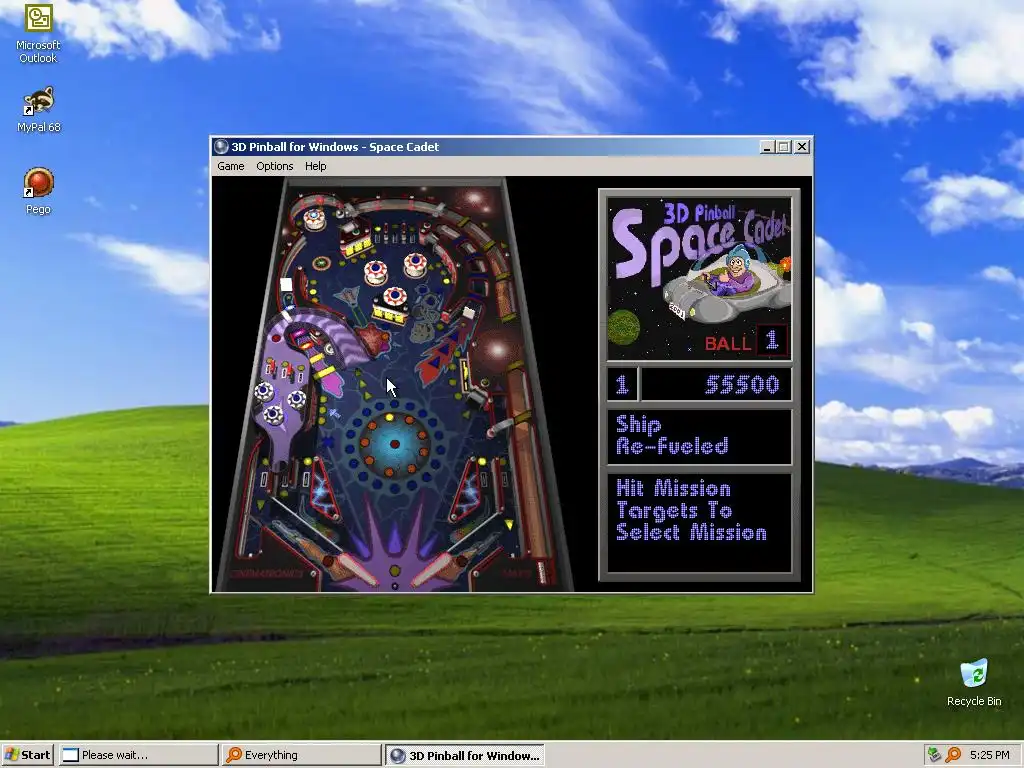
Task: Maximize the 3D Pinball window
Action: coord(784,147)
